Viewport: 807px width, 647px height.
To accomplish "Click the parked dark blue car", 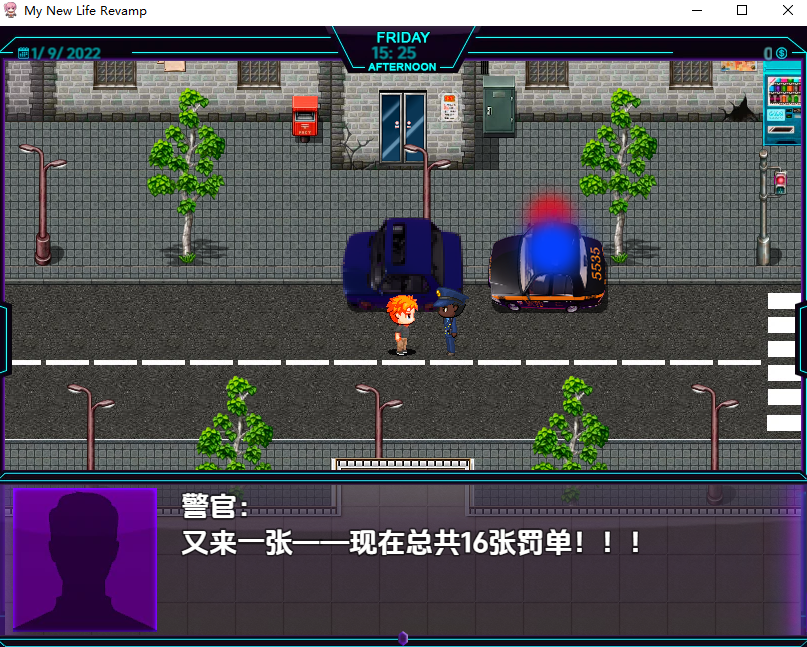I will click(402, 262).
